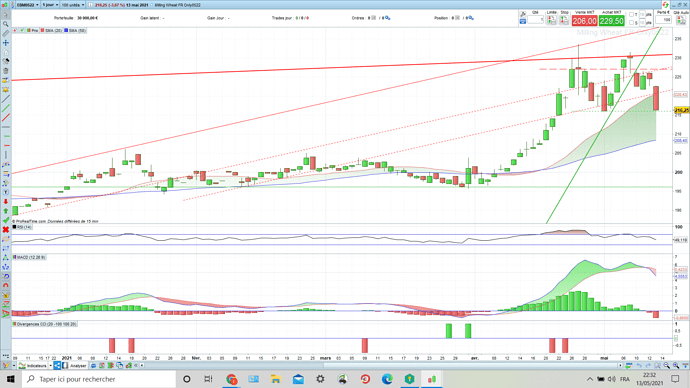Click the red down arrow tool
The image size is (690, 388).
pyautogui.click(x=6, y=201)
